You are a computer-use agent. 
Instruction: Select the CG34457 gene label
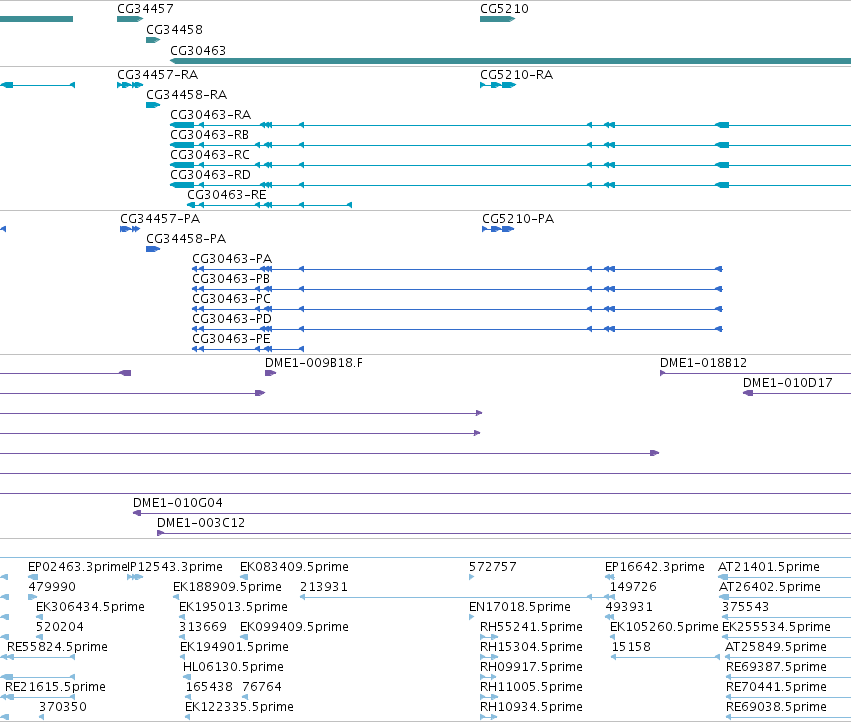click(145, 9)
